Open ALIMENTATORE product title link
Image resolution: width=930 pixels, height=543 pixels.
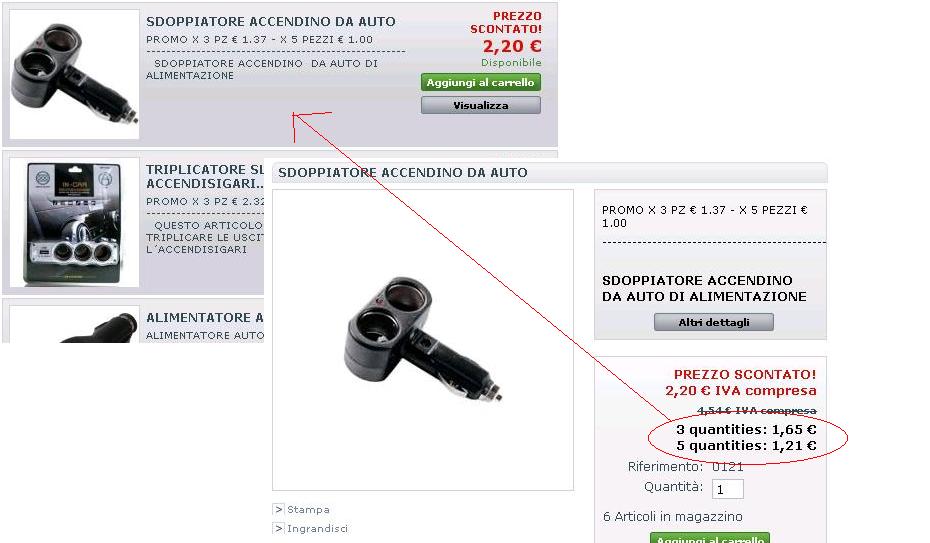coord(205,318)
